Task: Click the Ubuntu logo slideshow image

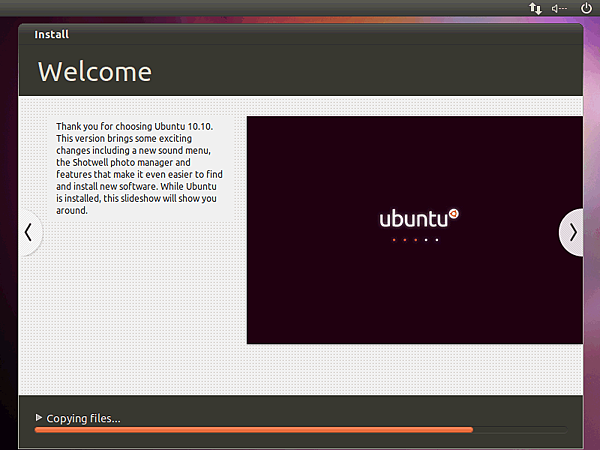Action: coord(415,230)
